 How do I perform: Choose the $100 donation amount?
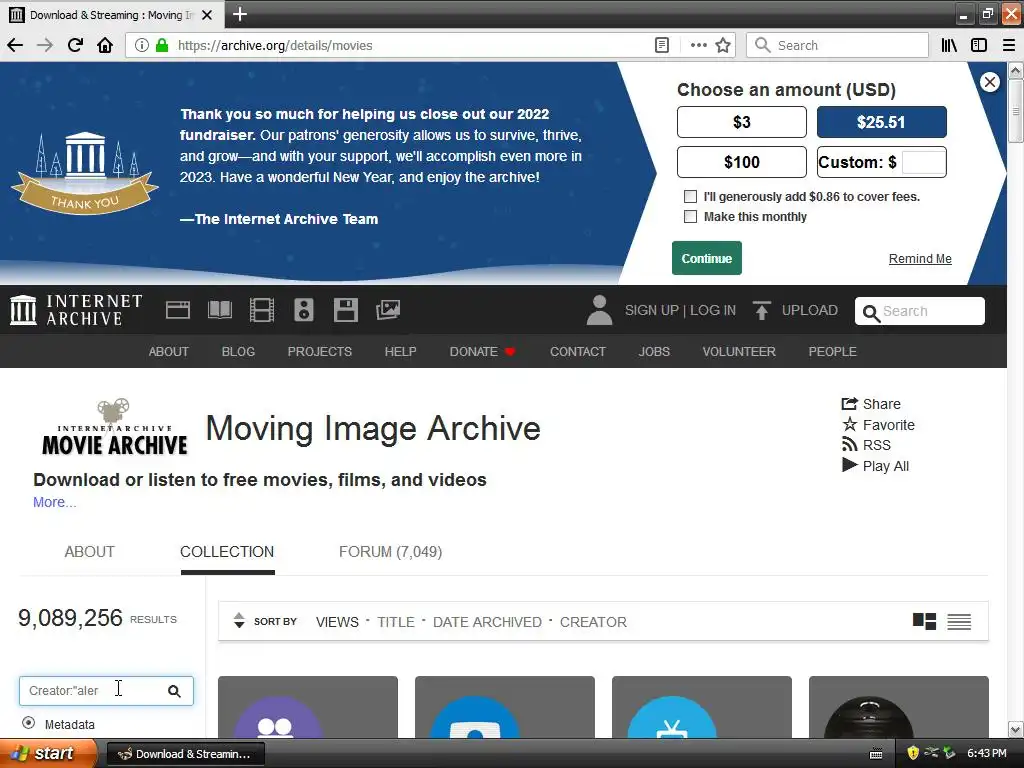click(742, 162)
